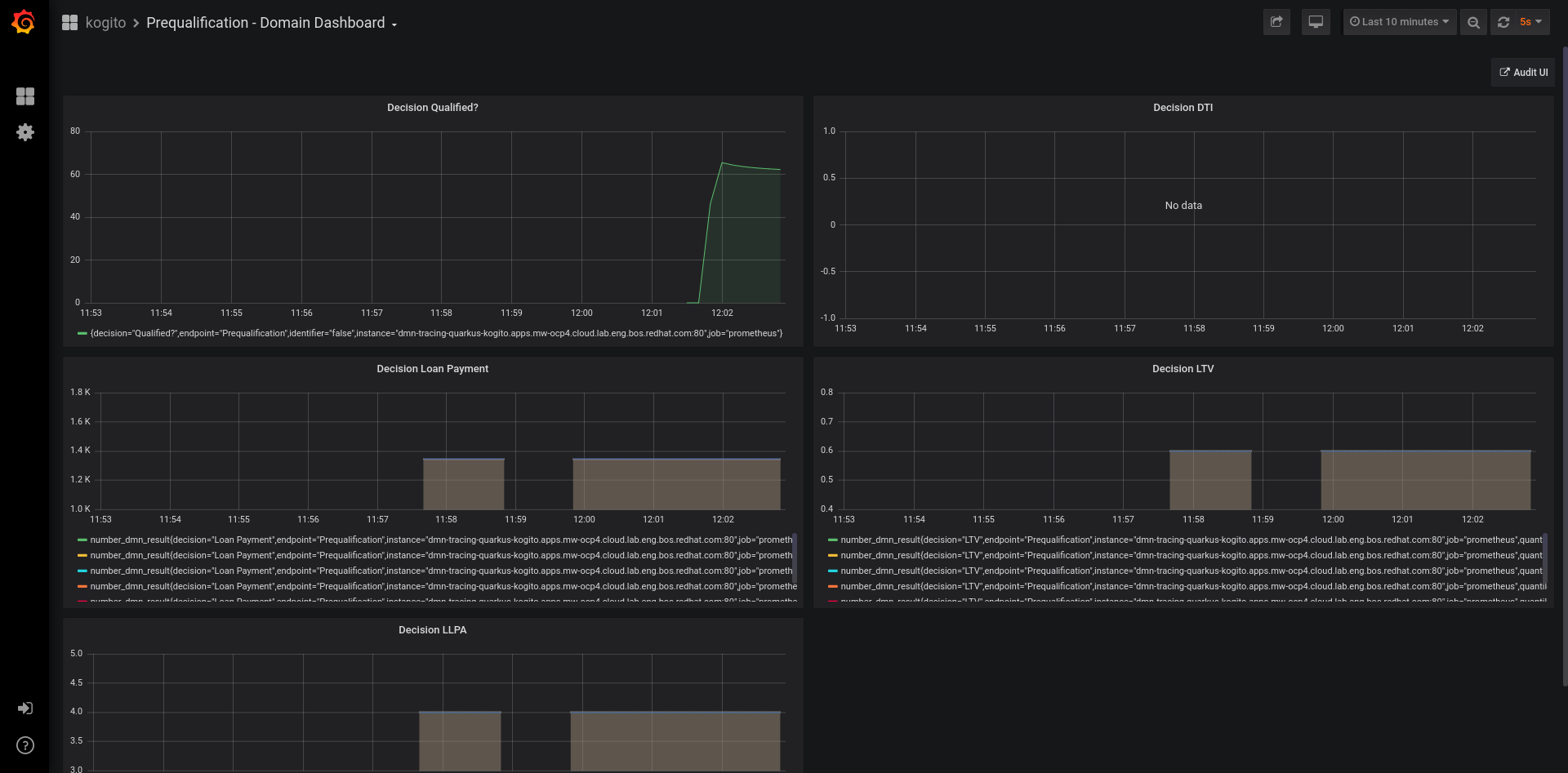Expand the 5s refresh interval dropdown
The image size is (1568, 773).
click(1531, 22)
